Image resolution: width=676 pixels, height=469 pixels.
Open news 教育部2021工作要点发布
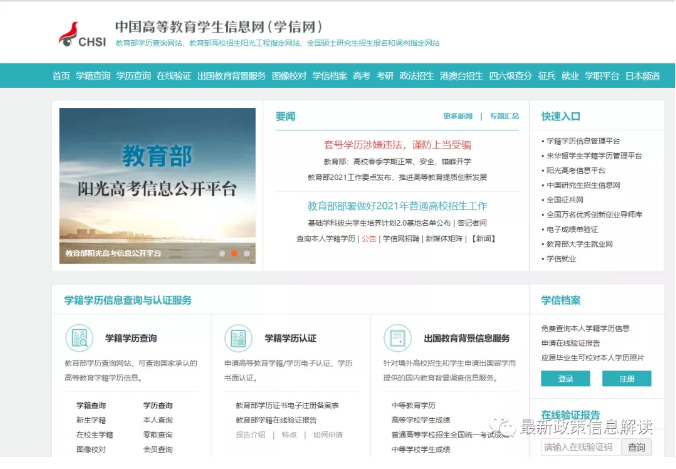coord(397,177)
